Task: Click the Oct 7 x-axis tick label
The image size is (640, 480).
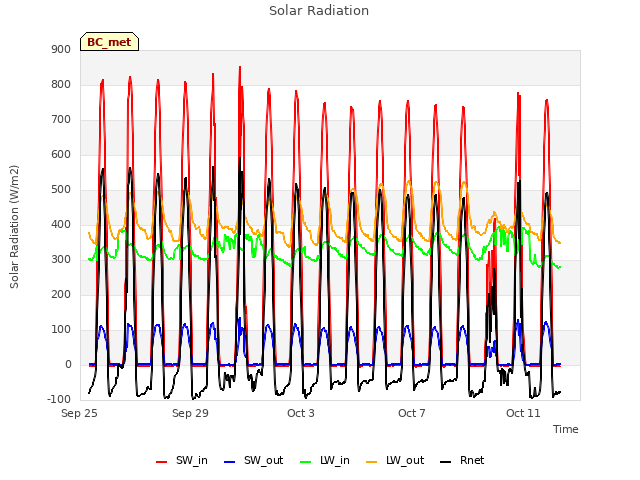Action: 412,413
